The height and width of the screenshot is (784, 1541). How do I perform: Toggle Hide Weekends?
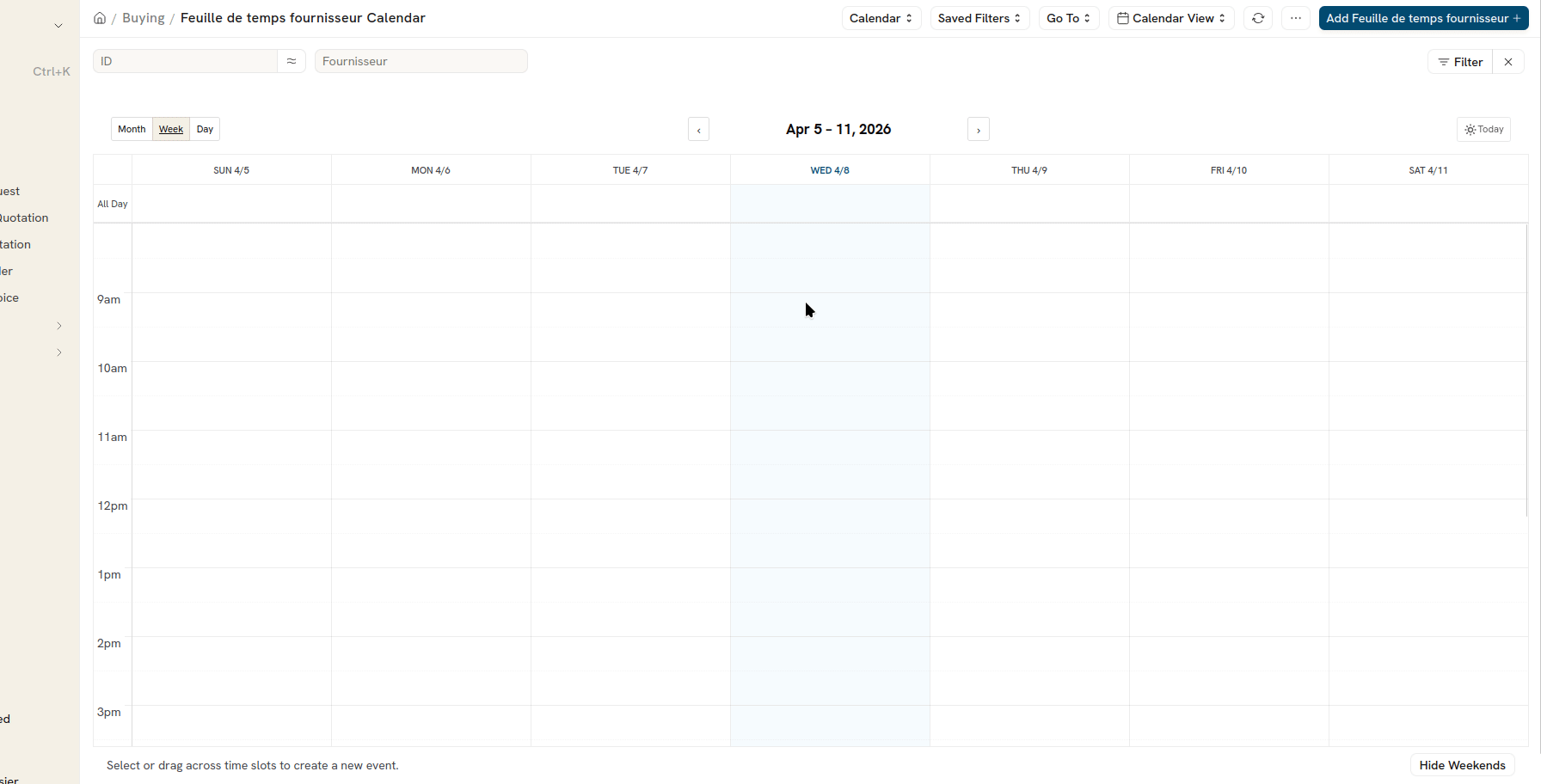click(1462, 765)
